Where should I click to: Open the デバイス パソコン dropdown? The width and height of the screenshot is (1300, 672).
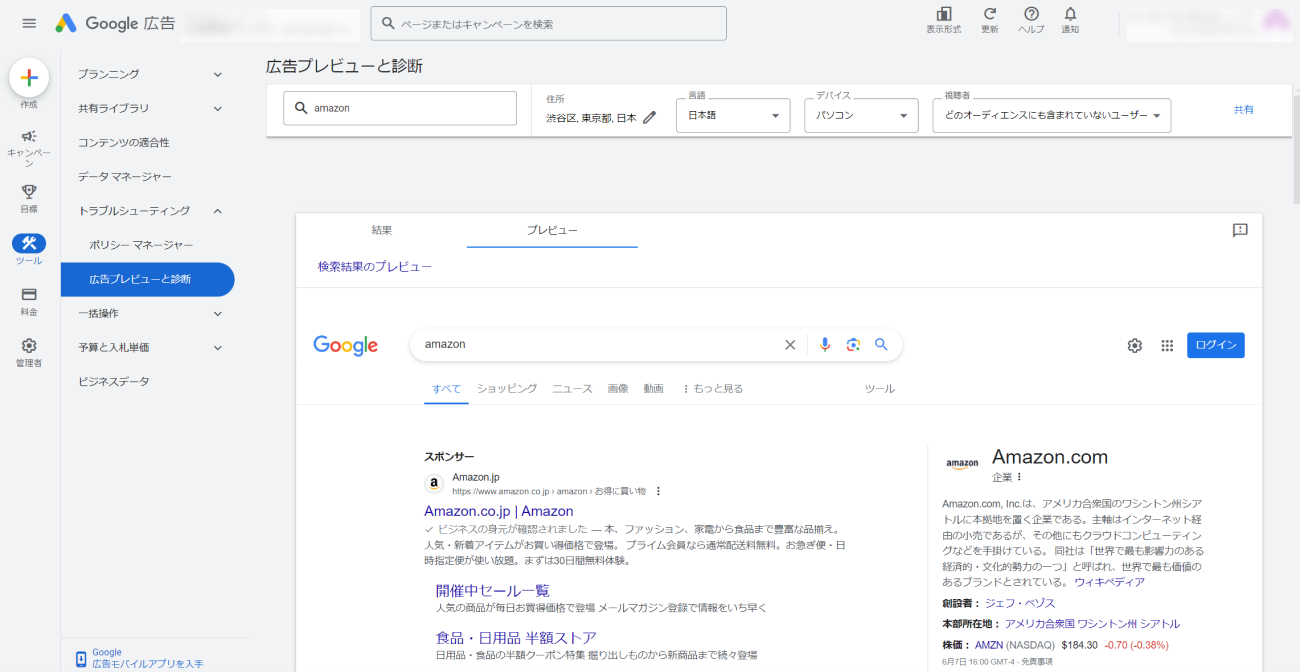point(861,116)
